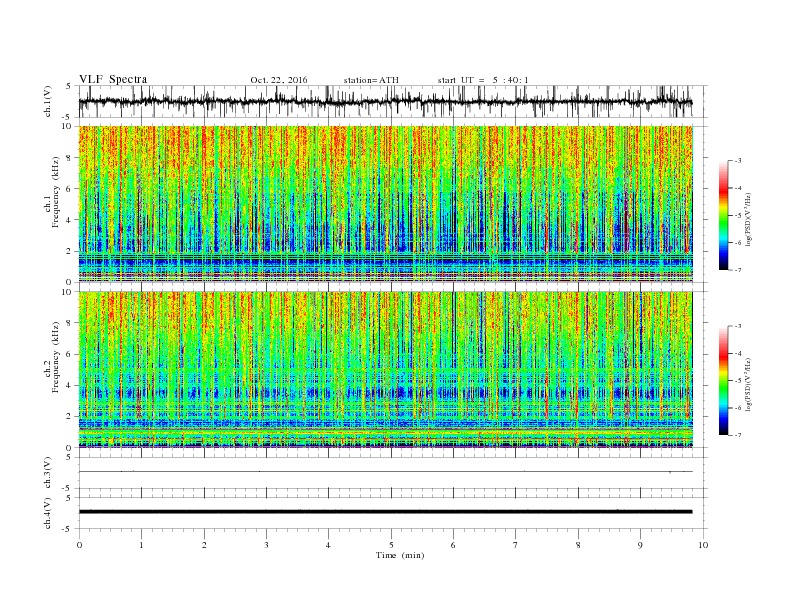Screen dimensions: 792x612
Task: Click inside the ch.2 spectrogram panel
Action: pyautogui.click(x=386, y=370)
